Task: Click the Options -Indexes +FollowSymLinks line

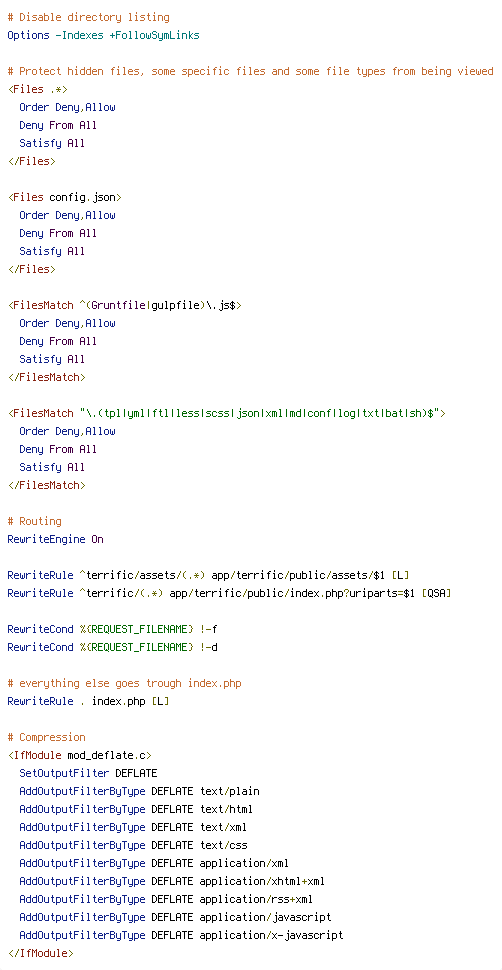Action: coord(103,35)
